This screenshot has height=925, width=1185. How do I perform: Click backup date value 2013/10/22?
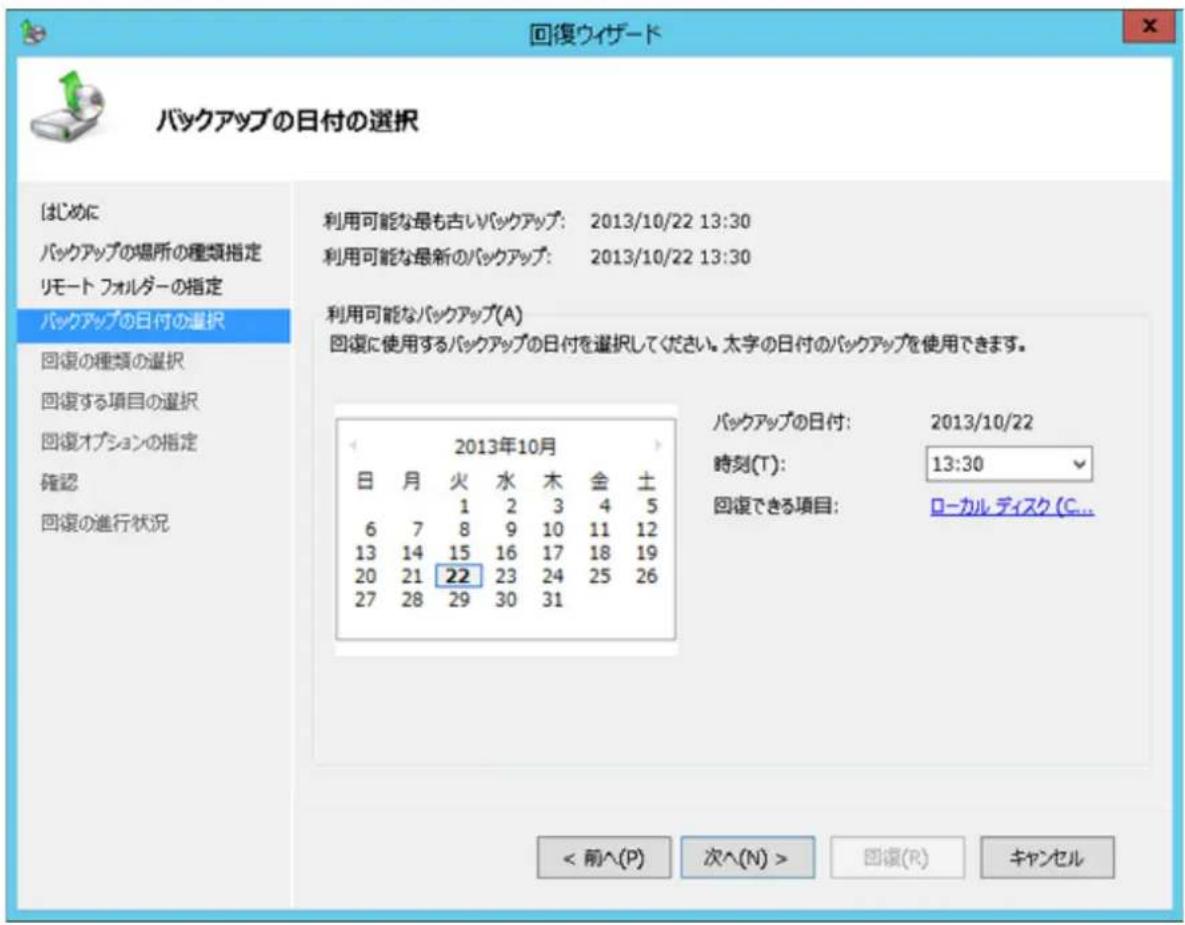coord(981,422)
